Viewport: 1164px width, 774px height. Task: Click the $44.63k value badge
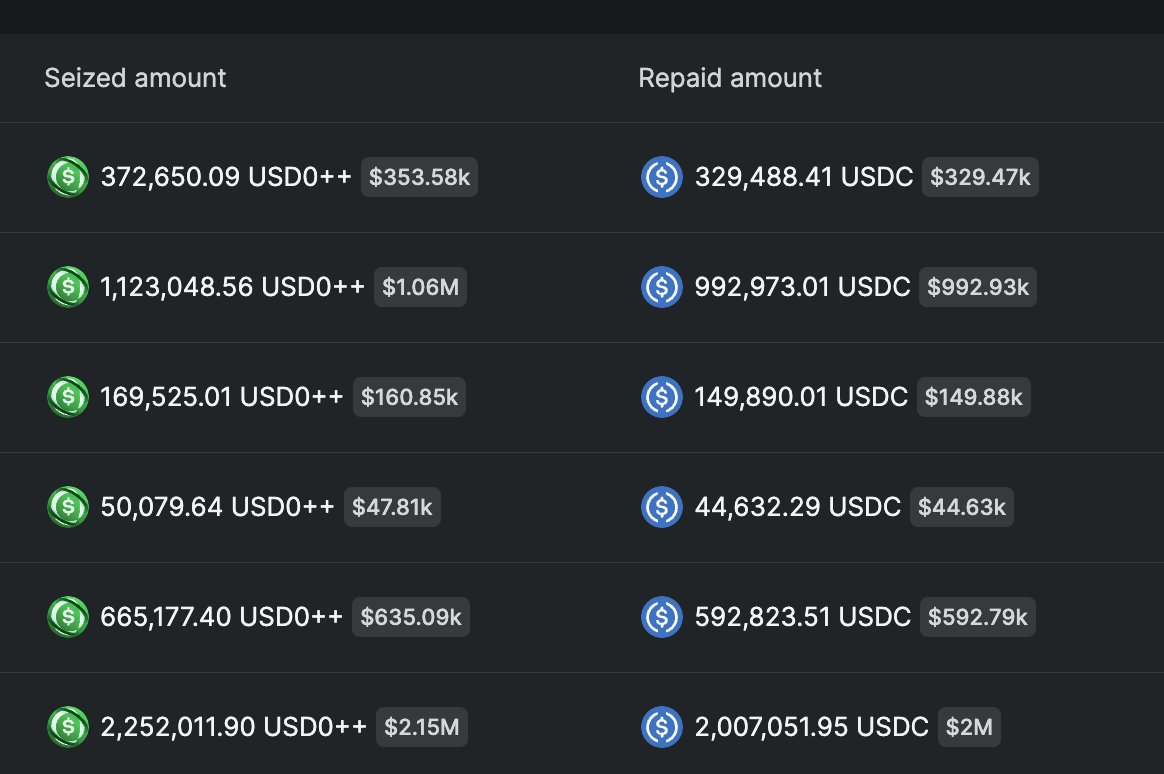pyautogui.click(x=961, y=507)
